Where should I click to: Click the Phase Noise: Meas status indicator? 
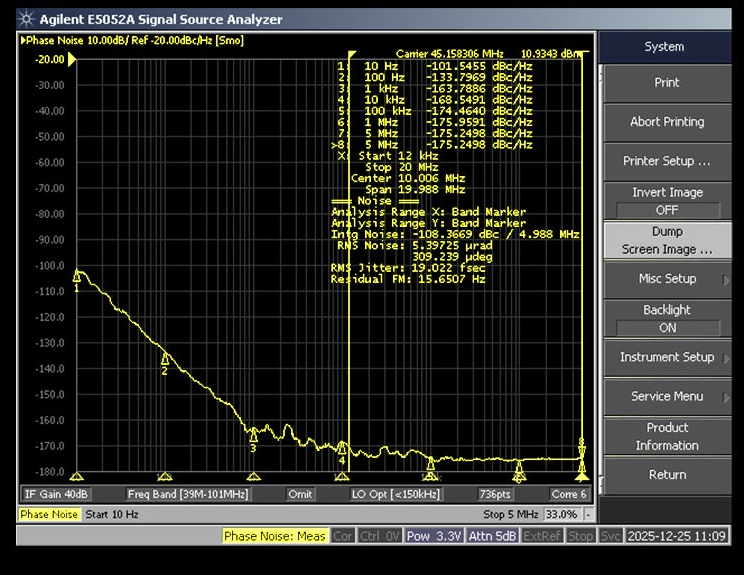tap(275, 537)
